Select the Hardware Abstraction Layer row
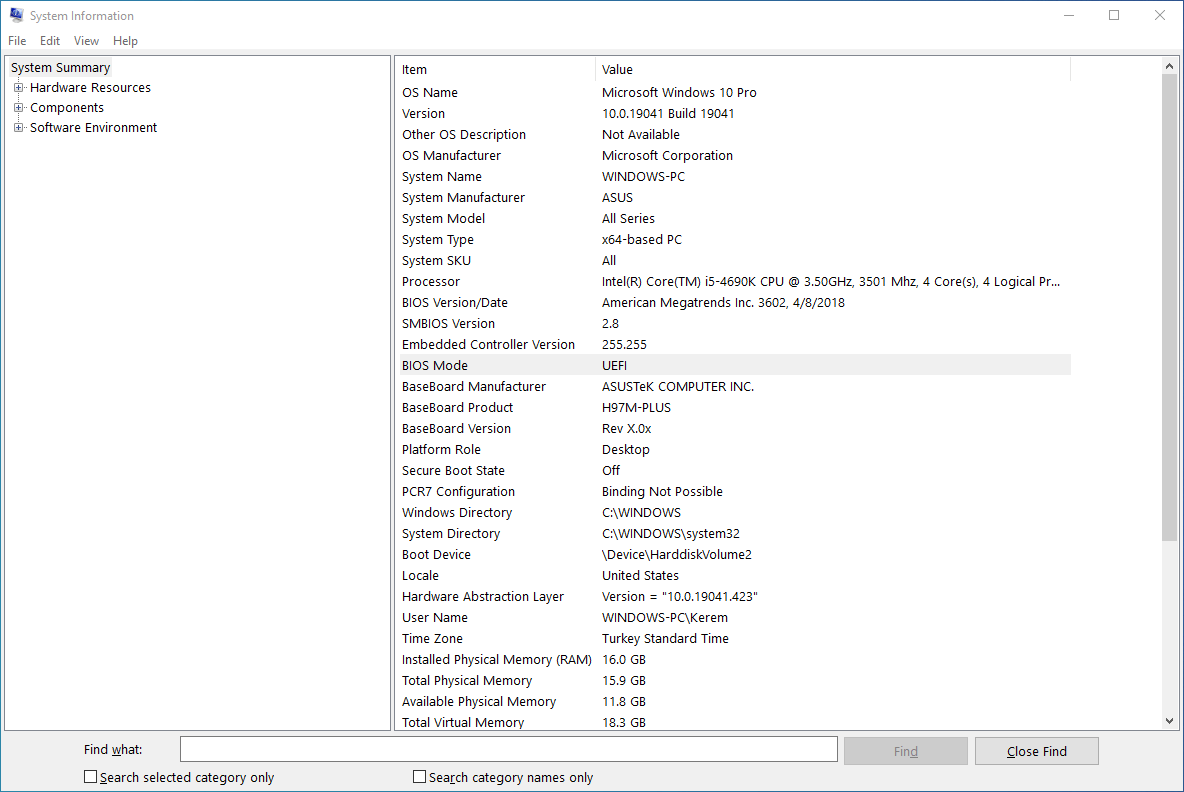The height and width of the screenshot is (792, 1184). 735,596
